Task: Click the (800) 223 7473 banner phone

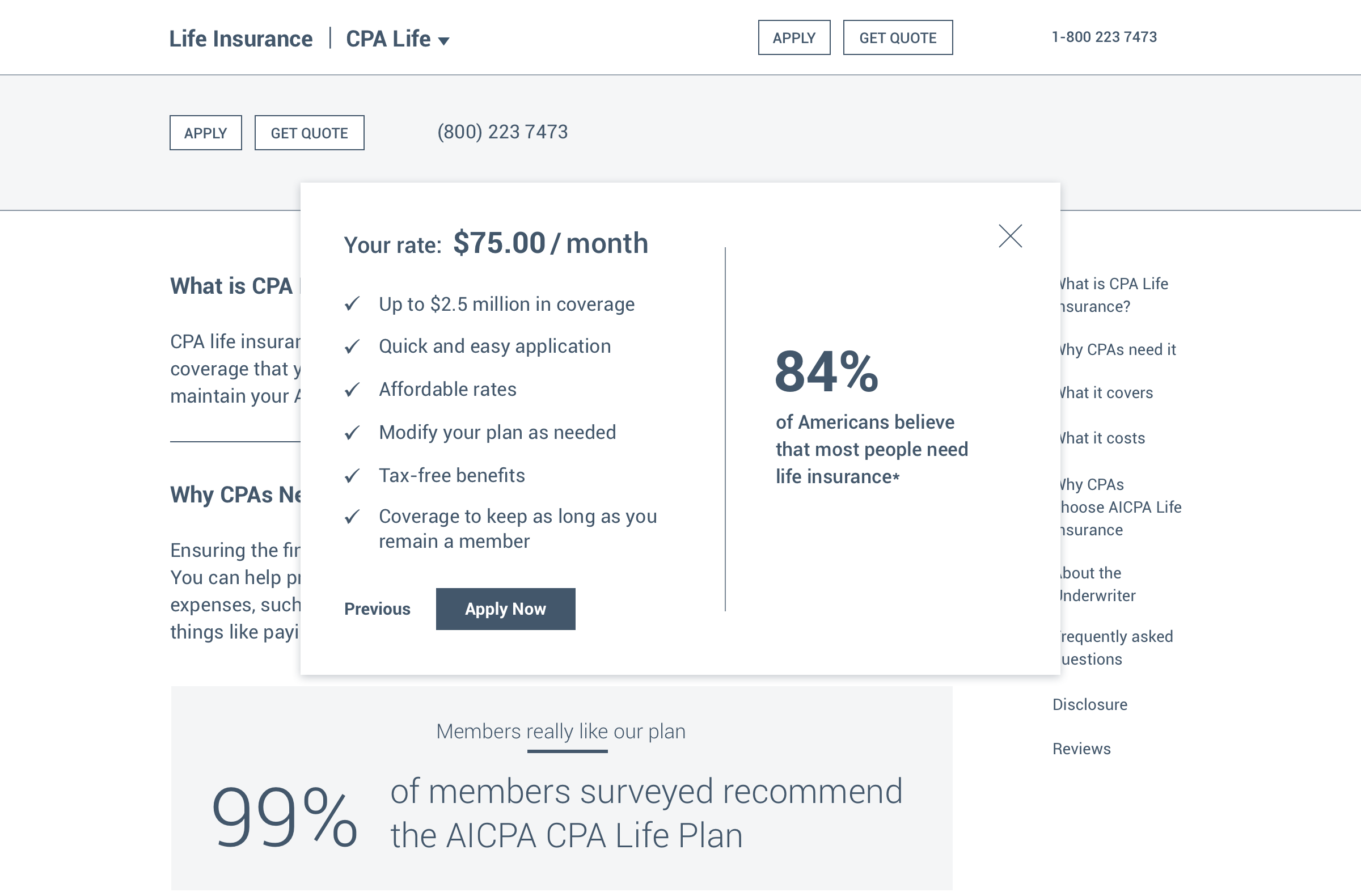Action: 502,132
